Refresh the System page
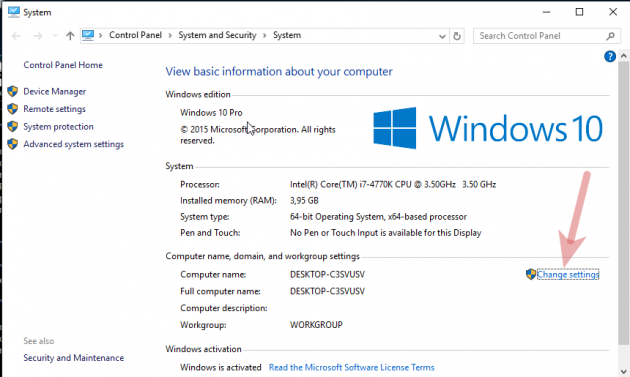Viewport: 630px width, 377px height. (457, 36)
